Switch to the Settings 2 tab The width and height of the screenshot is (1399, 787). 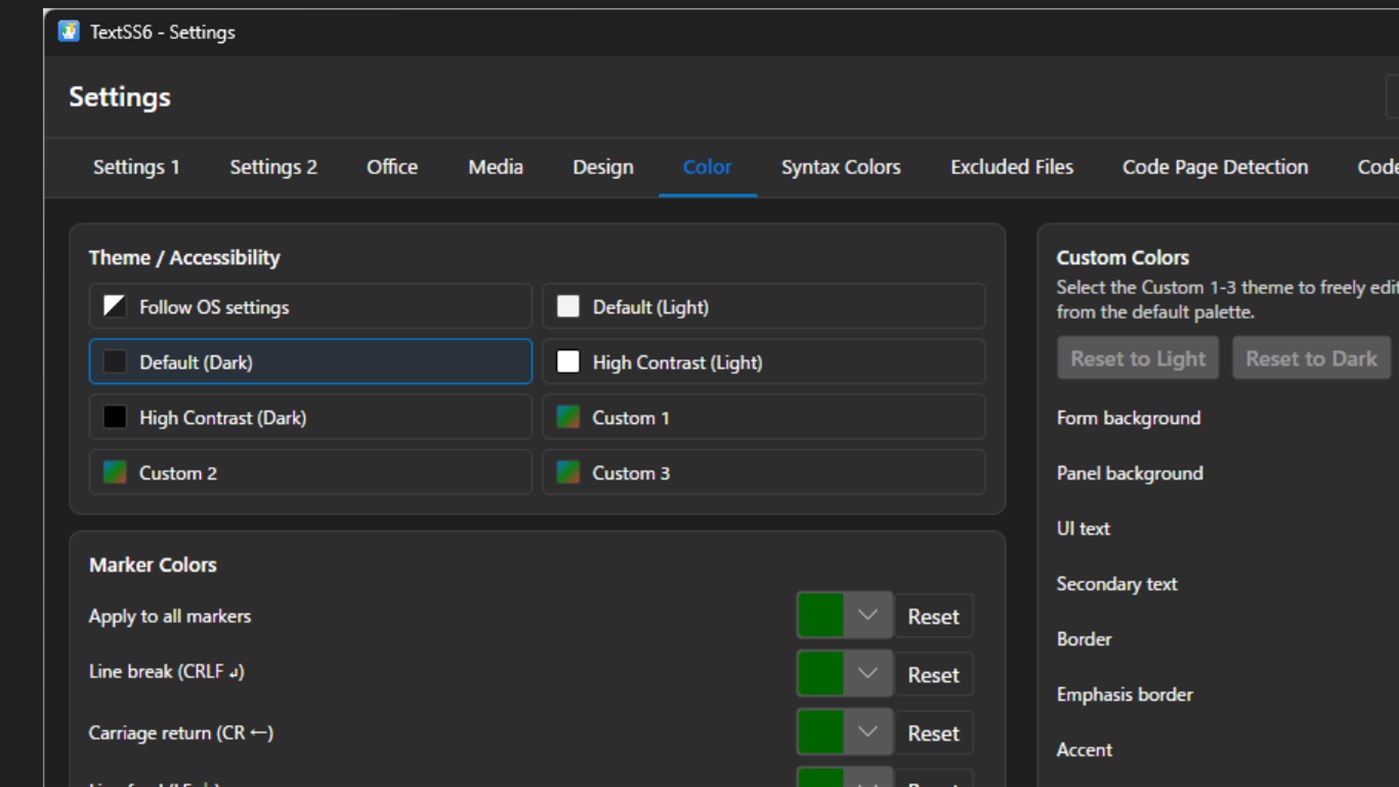coord(273,167)
